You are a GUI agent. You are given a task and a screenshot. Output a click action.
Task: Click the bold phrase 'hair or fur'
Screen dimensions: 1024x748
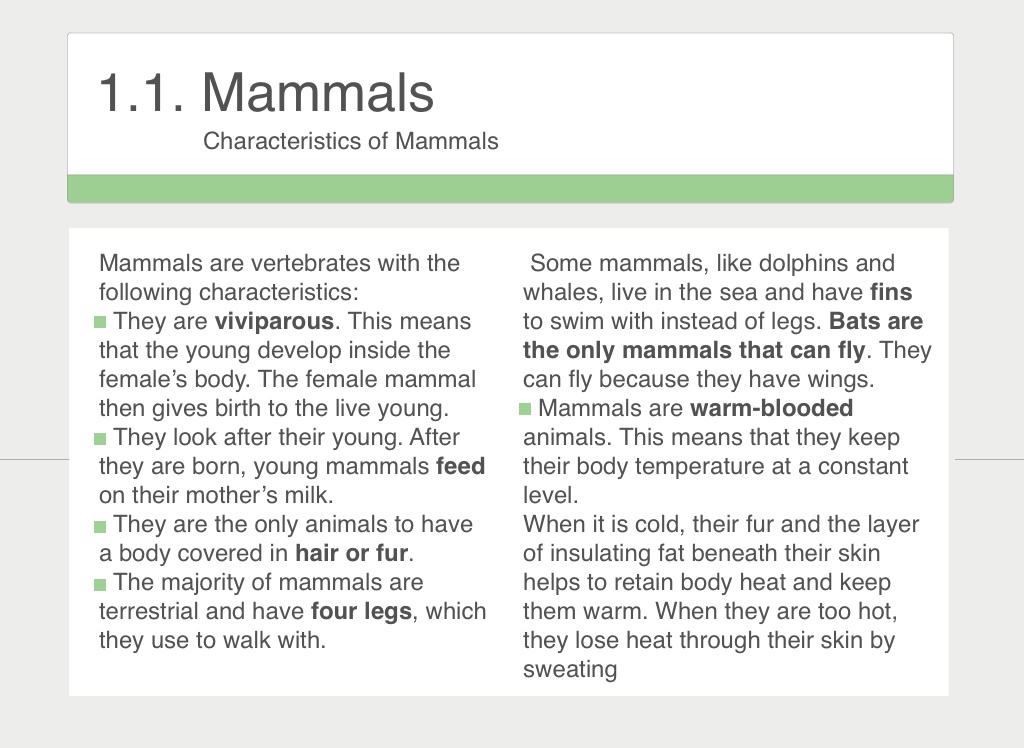354,554
